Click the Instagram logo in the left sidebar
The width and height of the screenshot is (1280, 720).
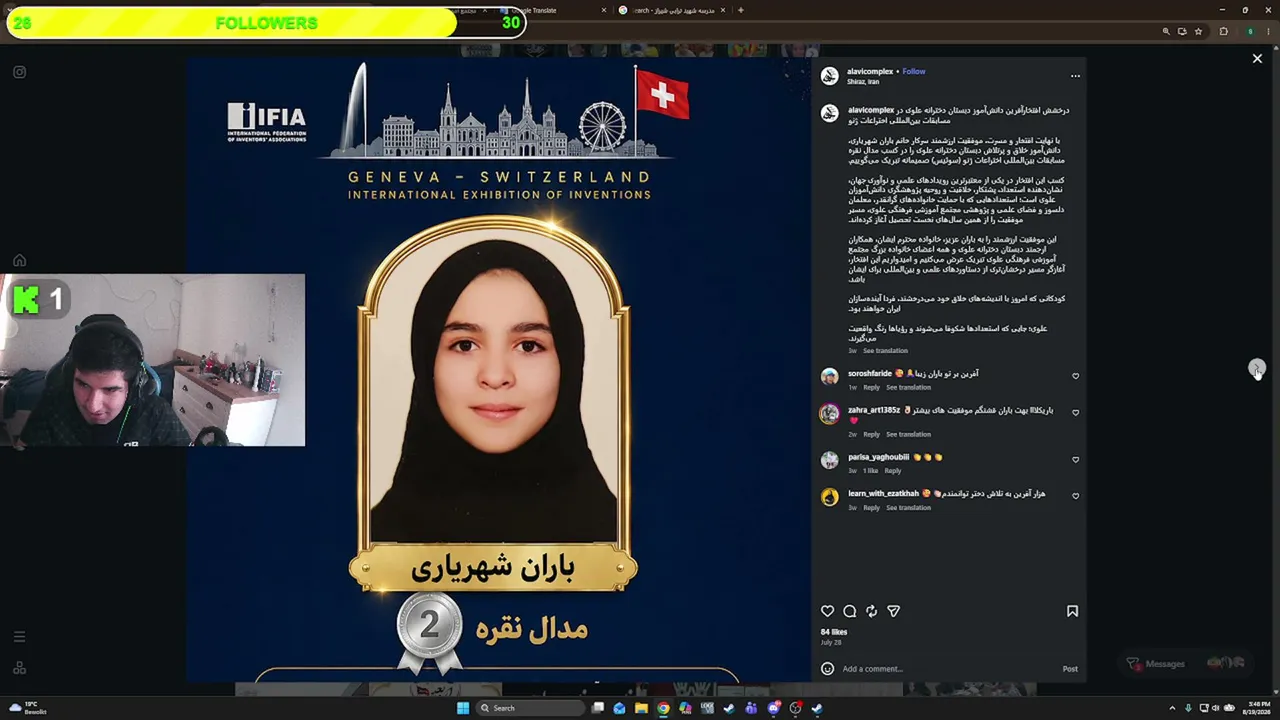(19, 72)
